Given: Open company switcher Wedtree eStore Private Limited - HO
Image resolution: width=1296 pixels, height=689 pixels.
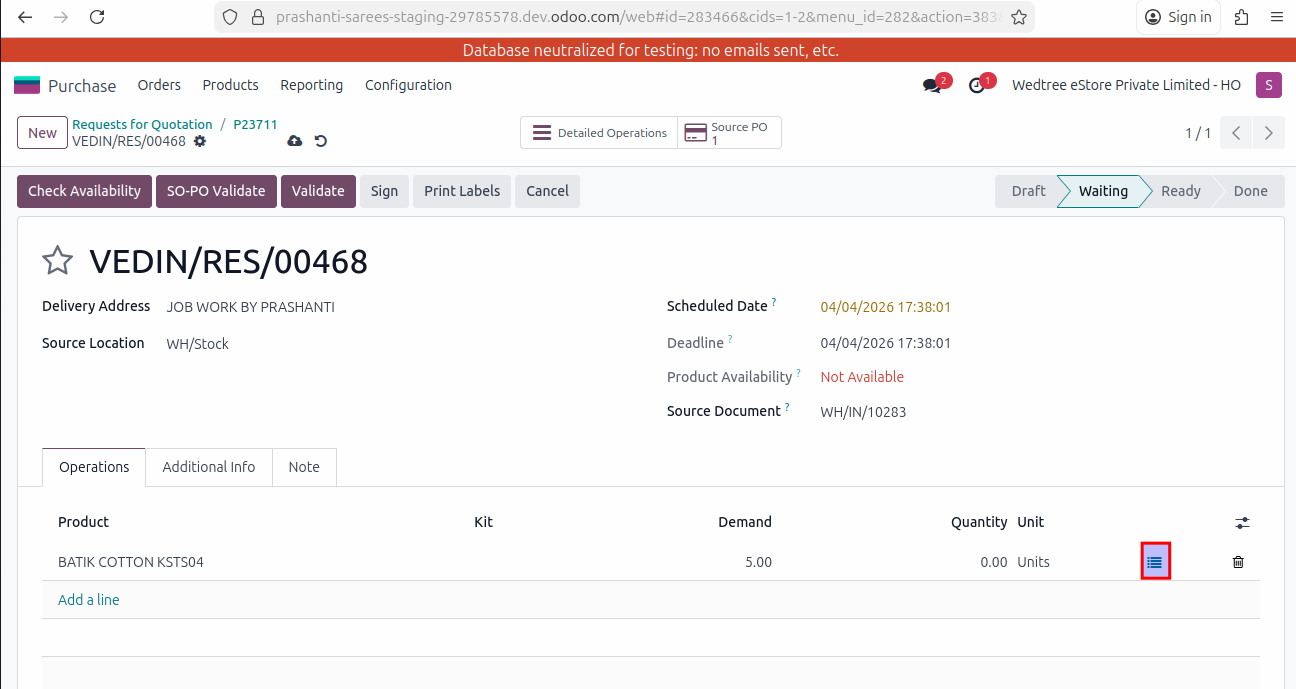Looking at the screenshot, I should coord(1126,85).
